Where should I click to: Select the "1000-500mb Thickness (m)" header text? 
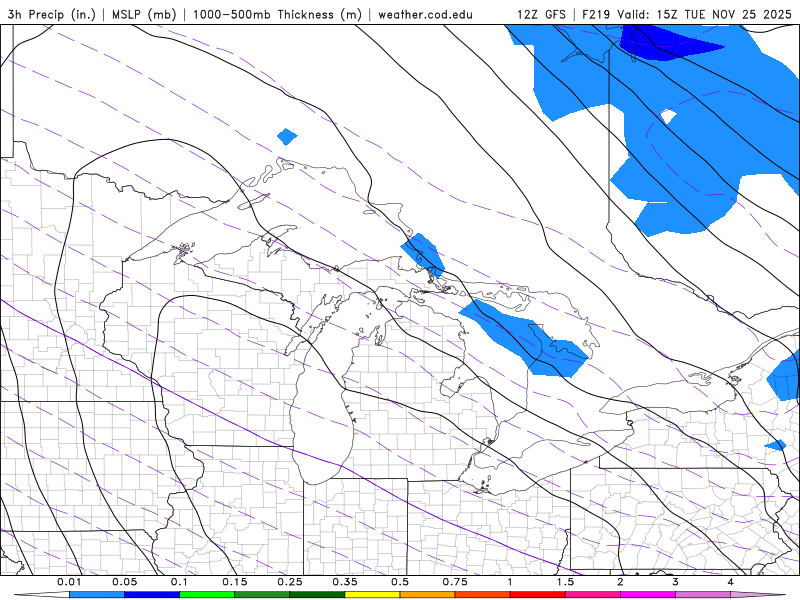click(x=277, y=14)
